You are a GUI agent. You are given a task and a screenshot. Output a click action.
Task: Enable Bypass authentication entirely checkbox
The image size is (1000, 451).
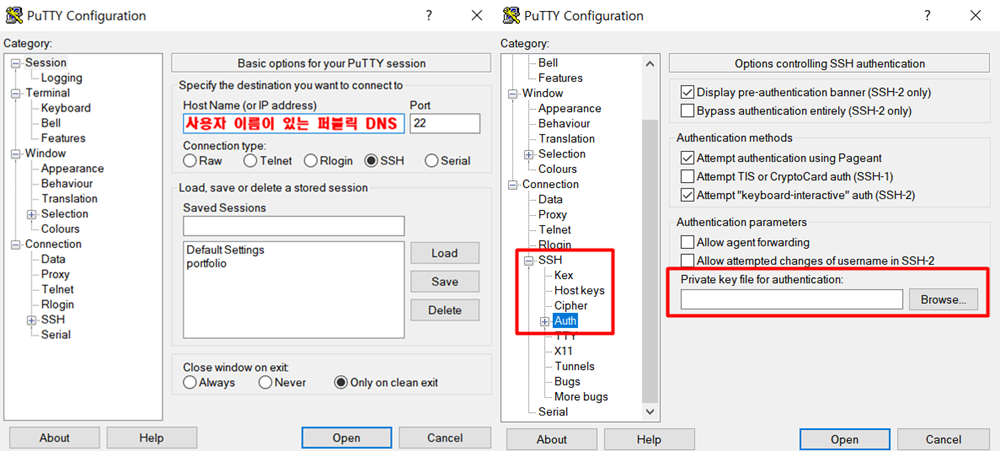(688, 111)
